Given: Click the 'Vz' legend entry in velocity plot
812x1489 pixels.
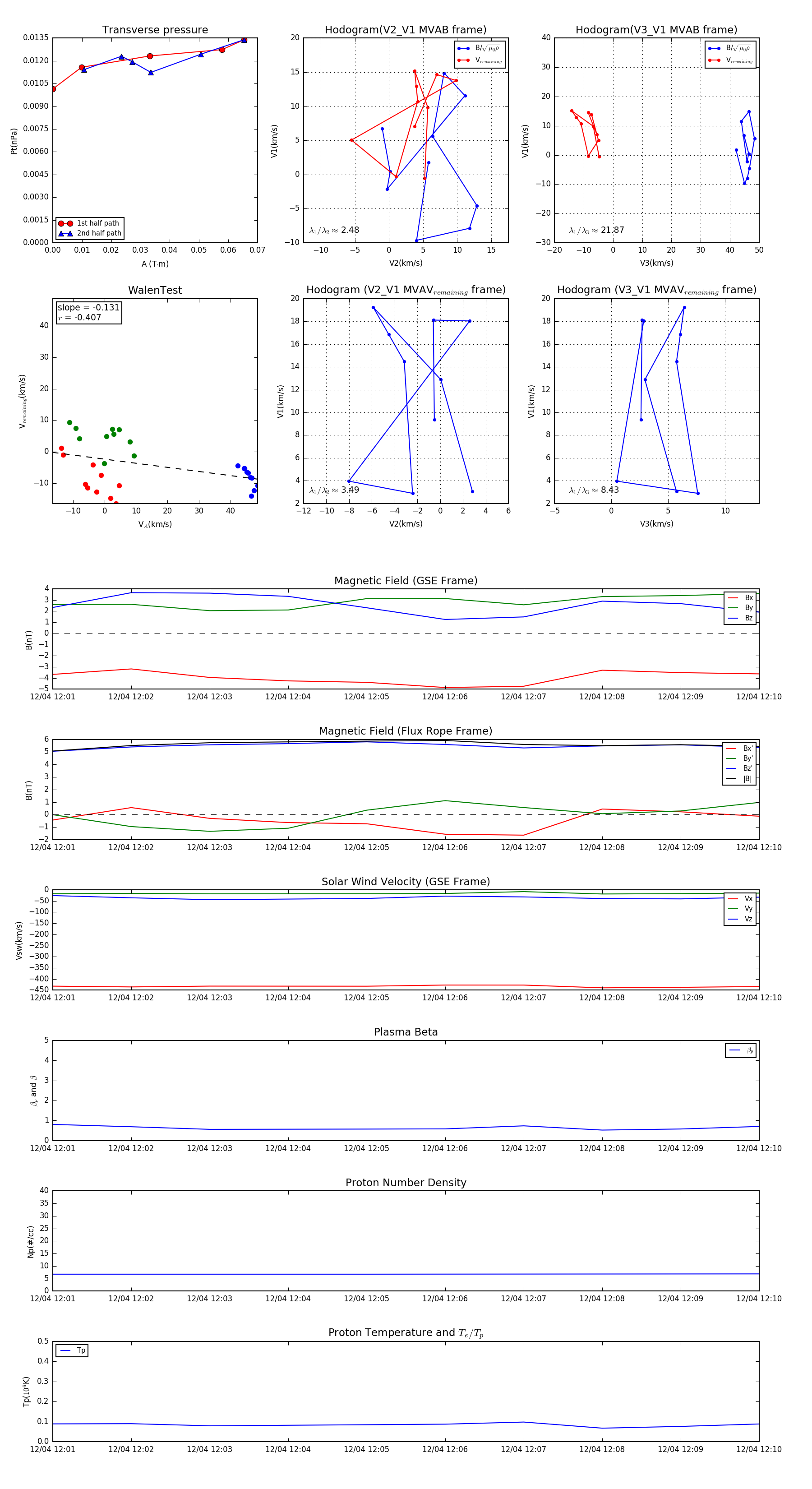Looking at the screenshot, I should [x=740, y=919].
